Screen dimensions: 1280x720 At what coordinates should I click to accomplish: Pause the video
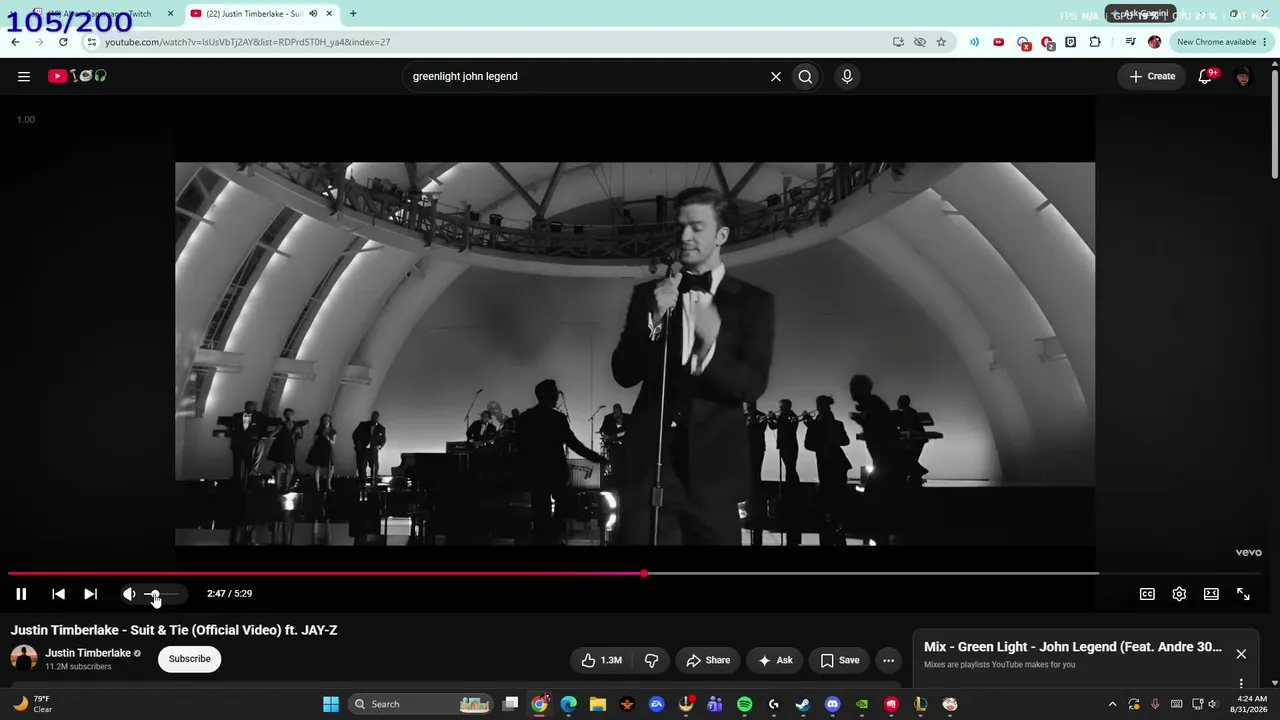click(x=21, y=594)
